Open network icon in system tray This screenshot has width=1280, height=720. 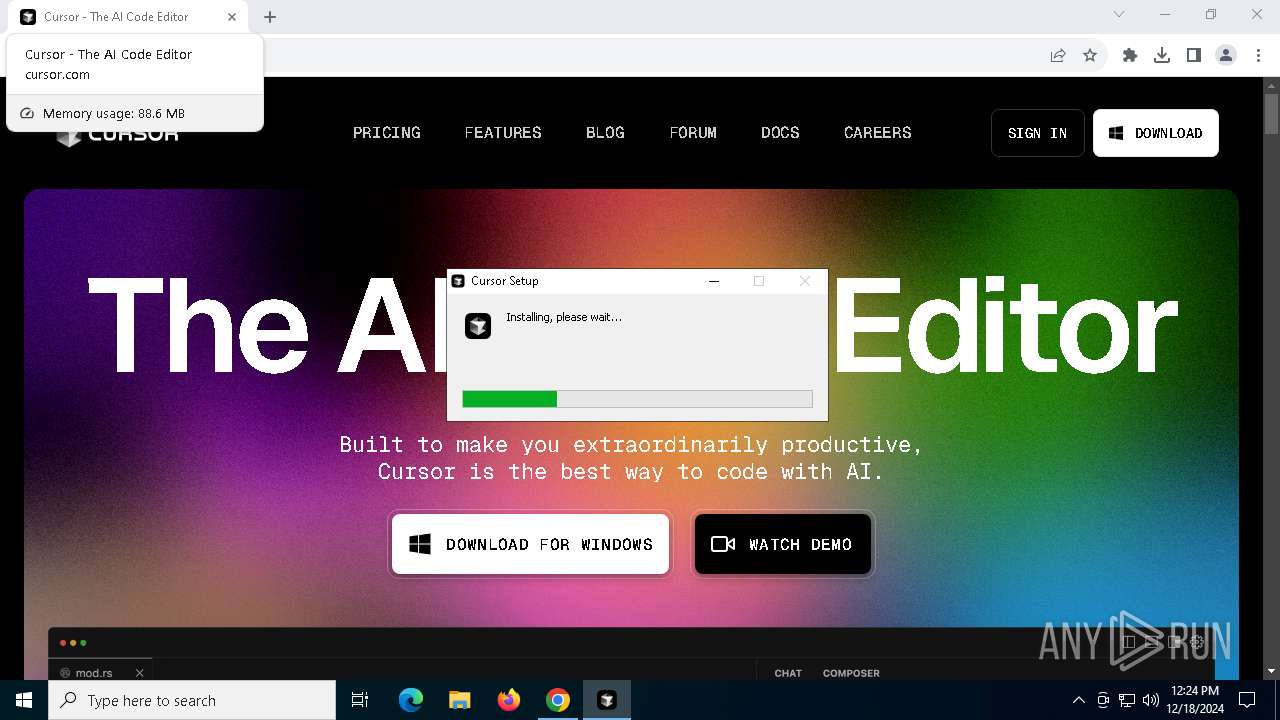tap(1127, 700)
